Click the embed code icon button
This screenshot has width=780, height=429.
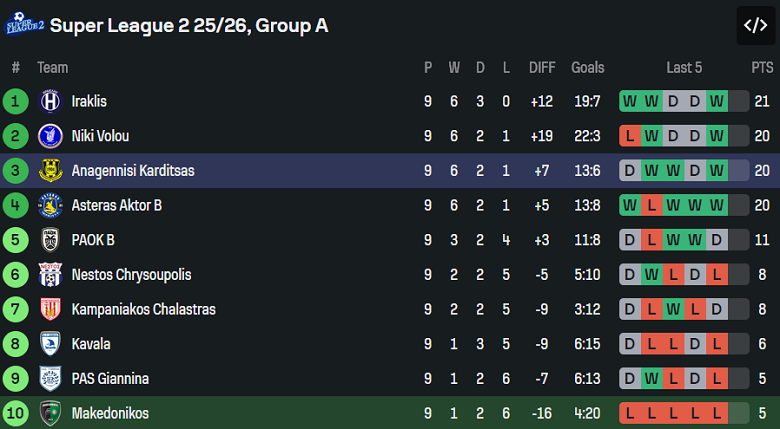tap(754, 26)
